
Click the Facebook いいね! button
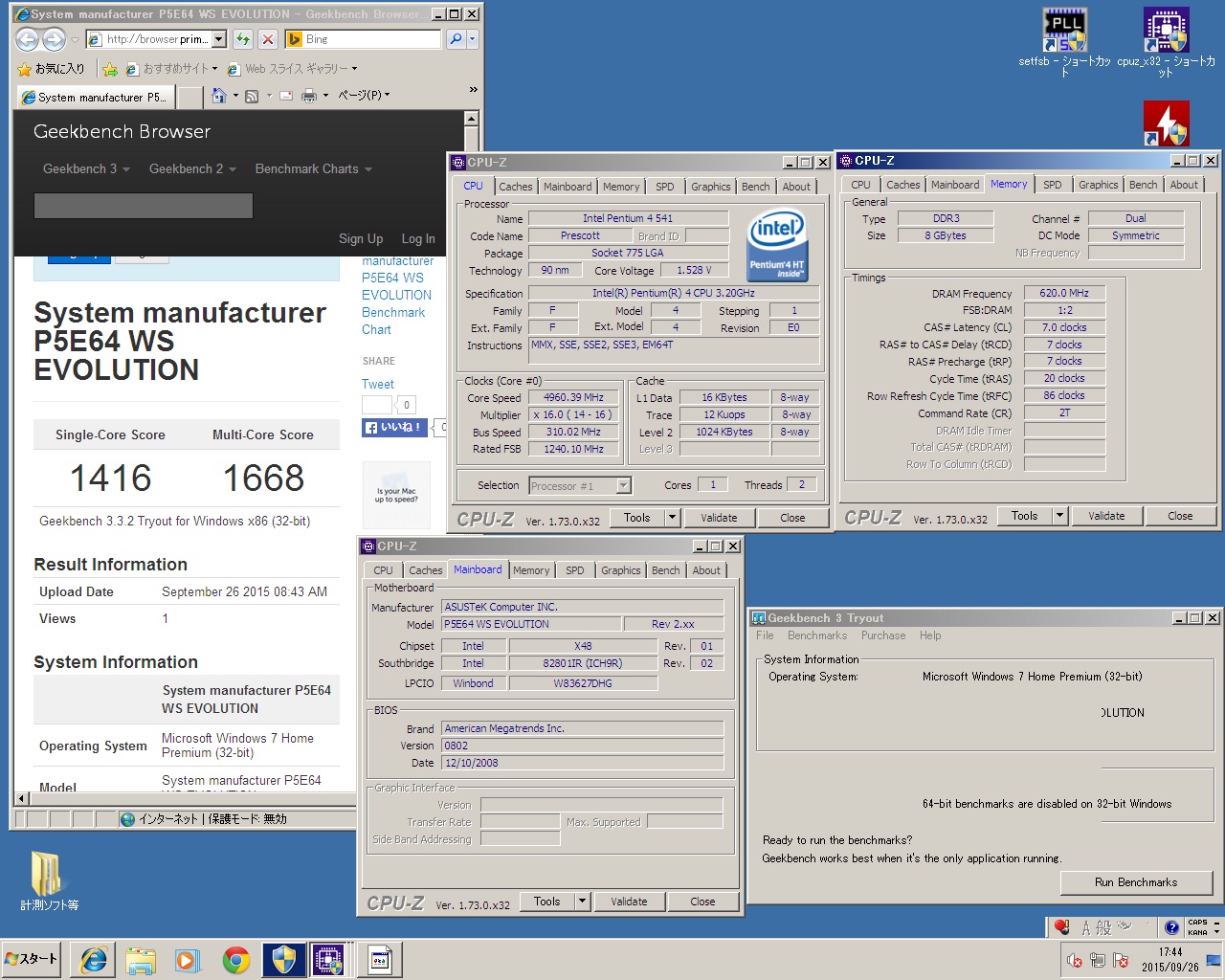(x=395, y=428)
